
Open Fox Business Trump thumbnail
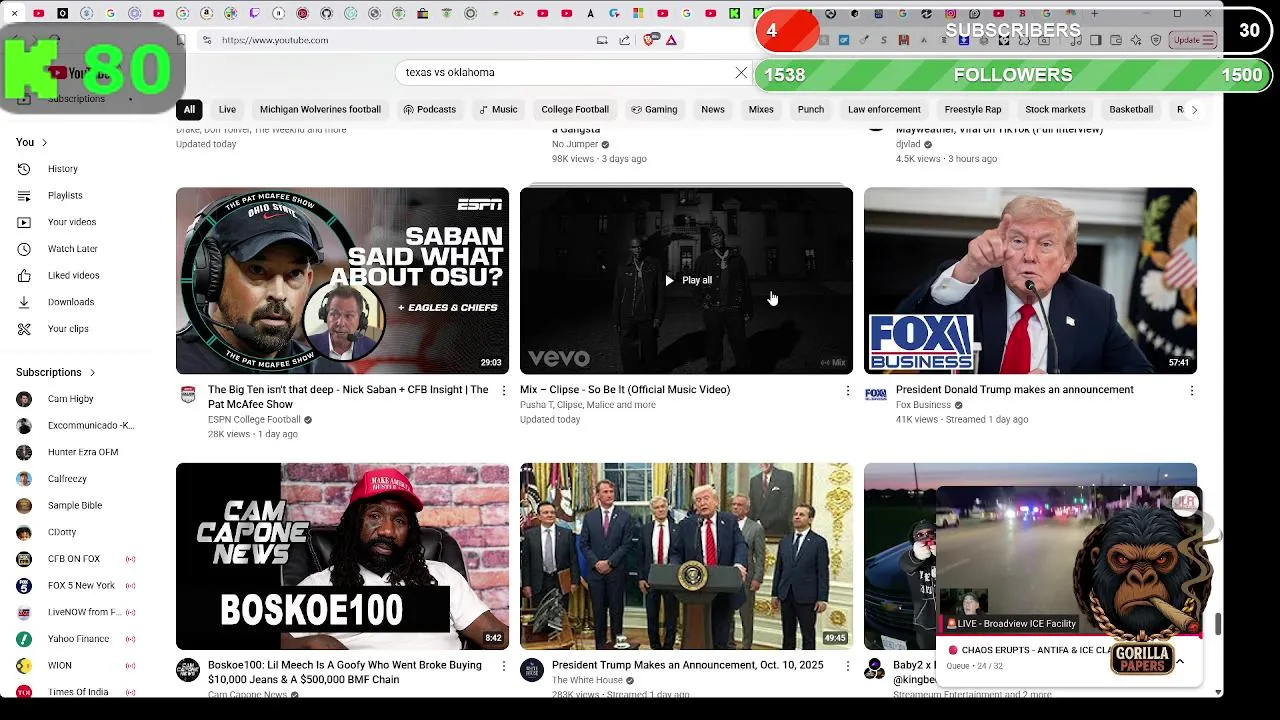[1030, 281]
